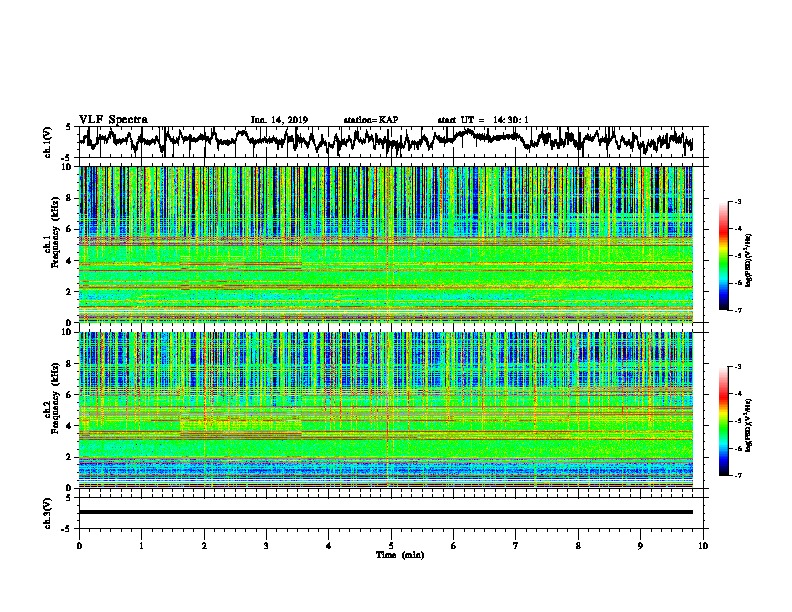
Task: Click tick label 1 on the Time axis
Action: 141,546
